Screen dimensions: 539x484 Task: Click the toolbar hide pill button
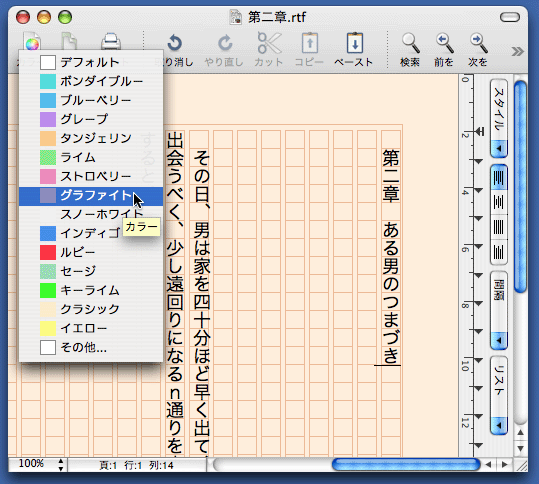(509, 17)
